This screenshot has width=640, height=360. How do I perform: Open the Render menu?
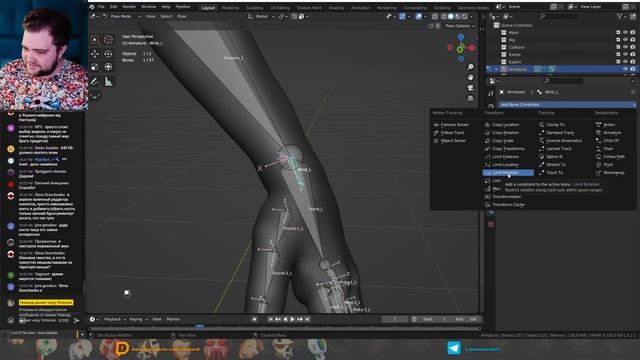129,7
